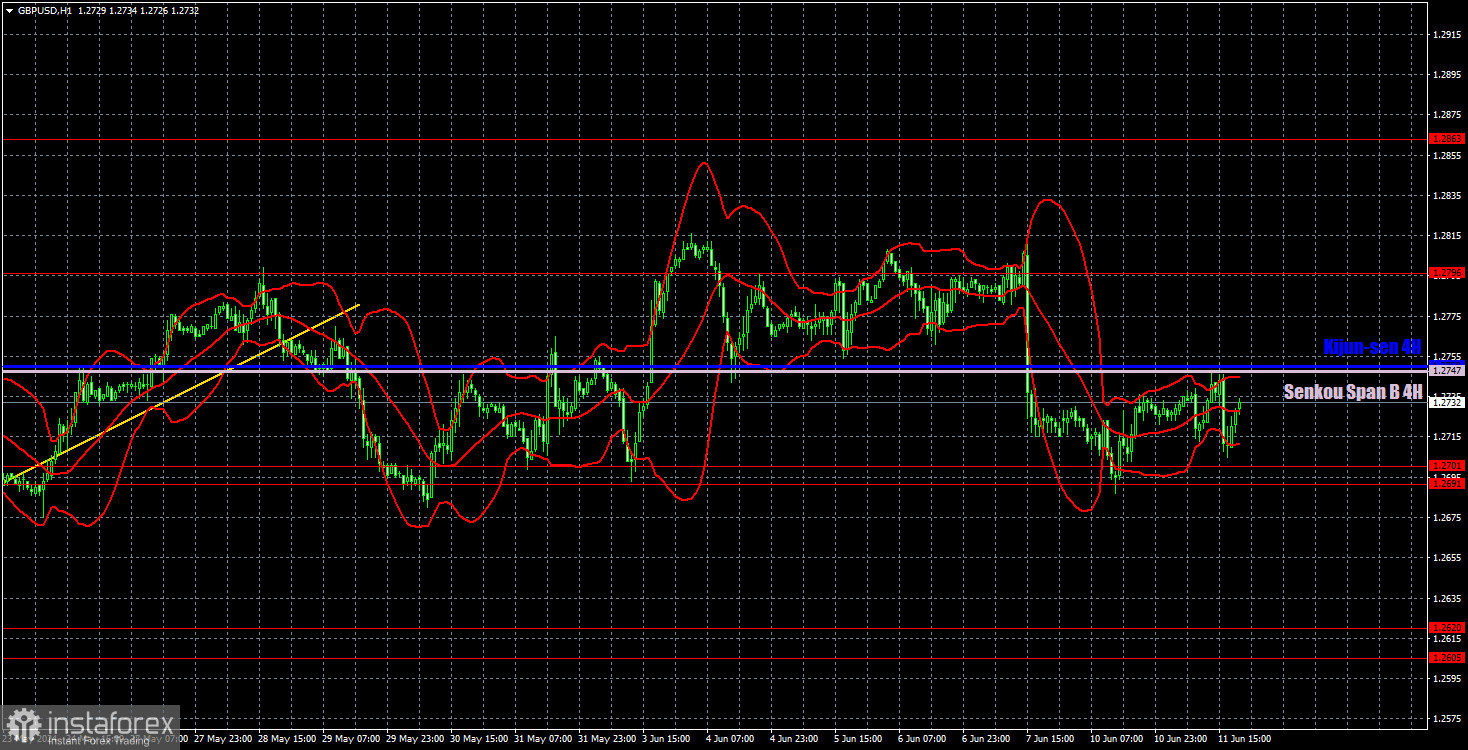
Task: Click the 1.2915 price axis label
Action: point(1447,35)
